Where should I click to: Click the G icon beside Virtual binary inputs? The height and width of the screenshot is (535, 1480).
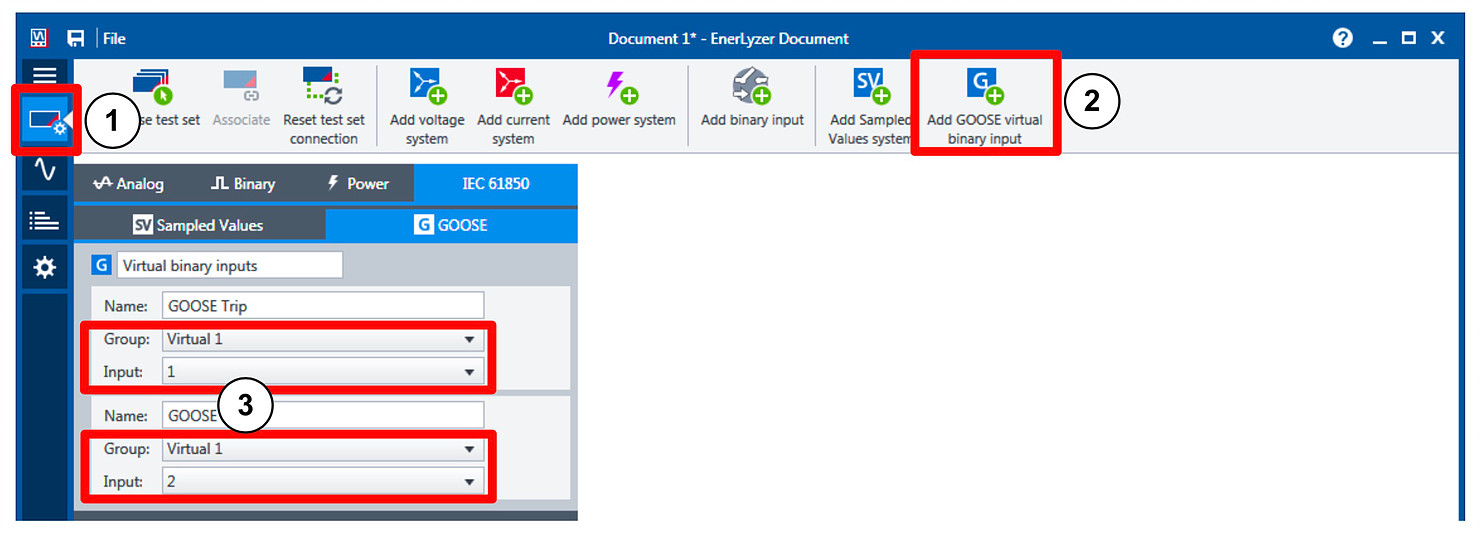pyautogui.click(x=100, y=265)
